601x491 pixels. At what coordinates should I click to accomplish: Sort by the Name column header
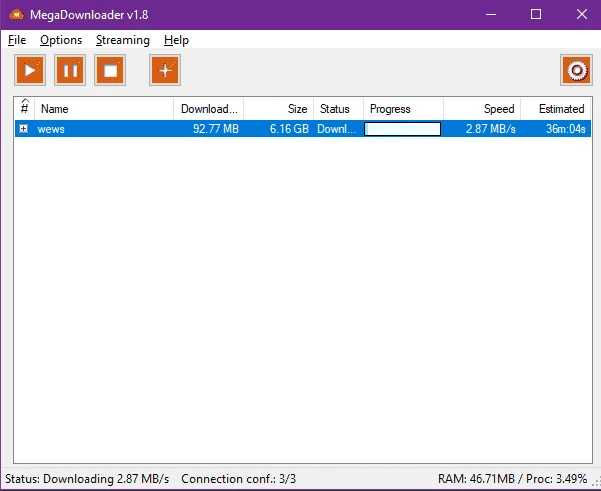pyautogui.click(x=104, y=109)
